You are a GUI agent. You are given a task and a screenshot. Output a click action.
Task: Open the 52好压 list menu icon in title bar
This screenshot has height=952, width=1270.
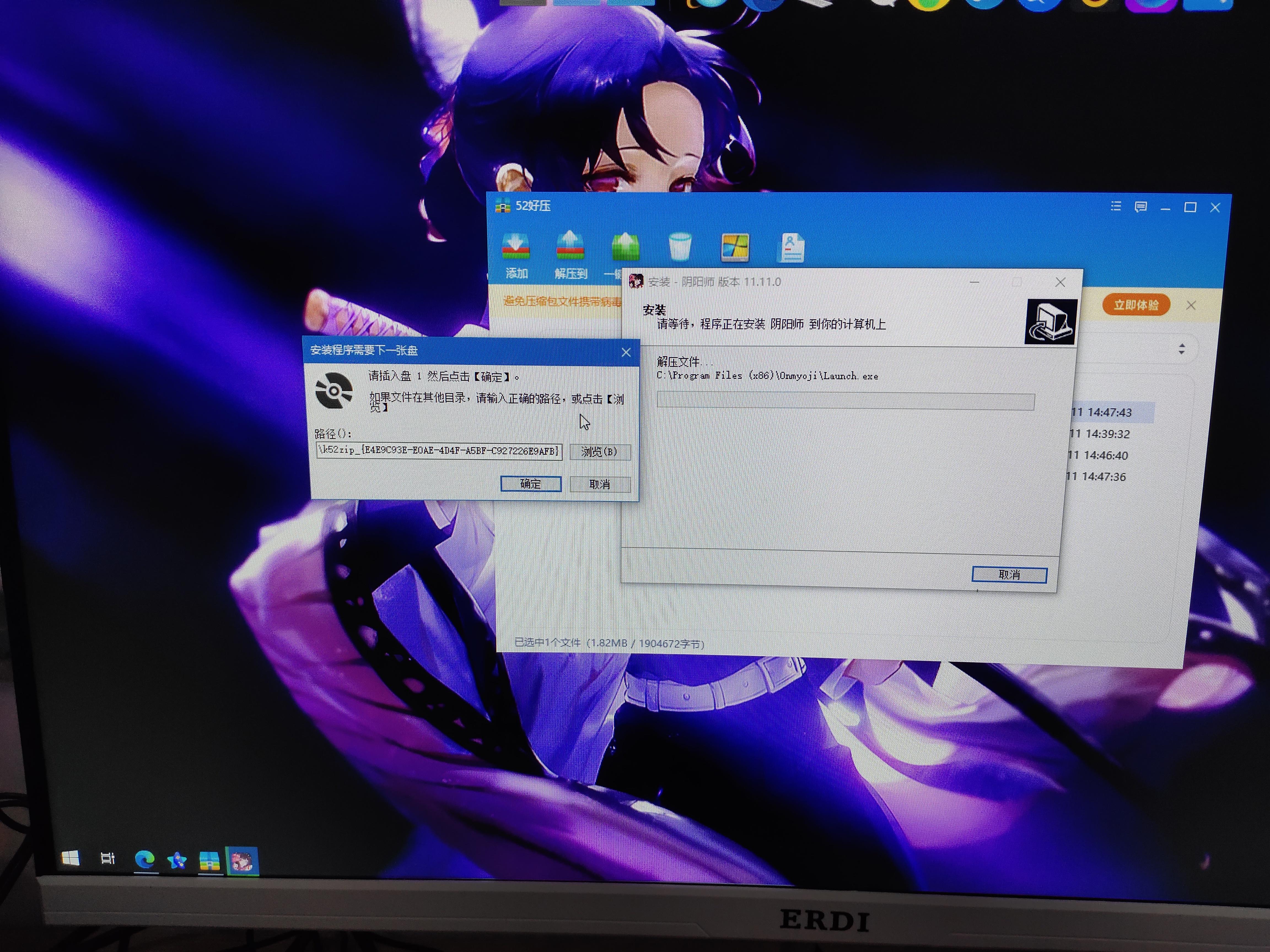coord(1116,206)
